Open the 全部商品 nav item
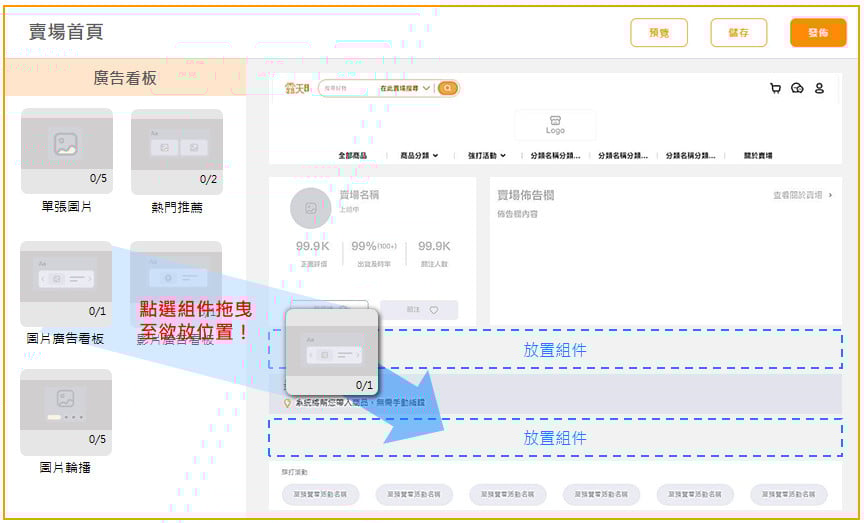The height and width of the screenshot is (523, 868). pos(352,156)
